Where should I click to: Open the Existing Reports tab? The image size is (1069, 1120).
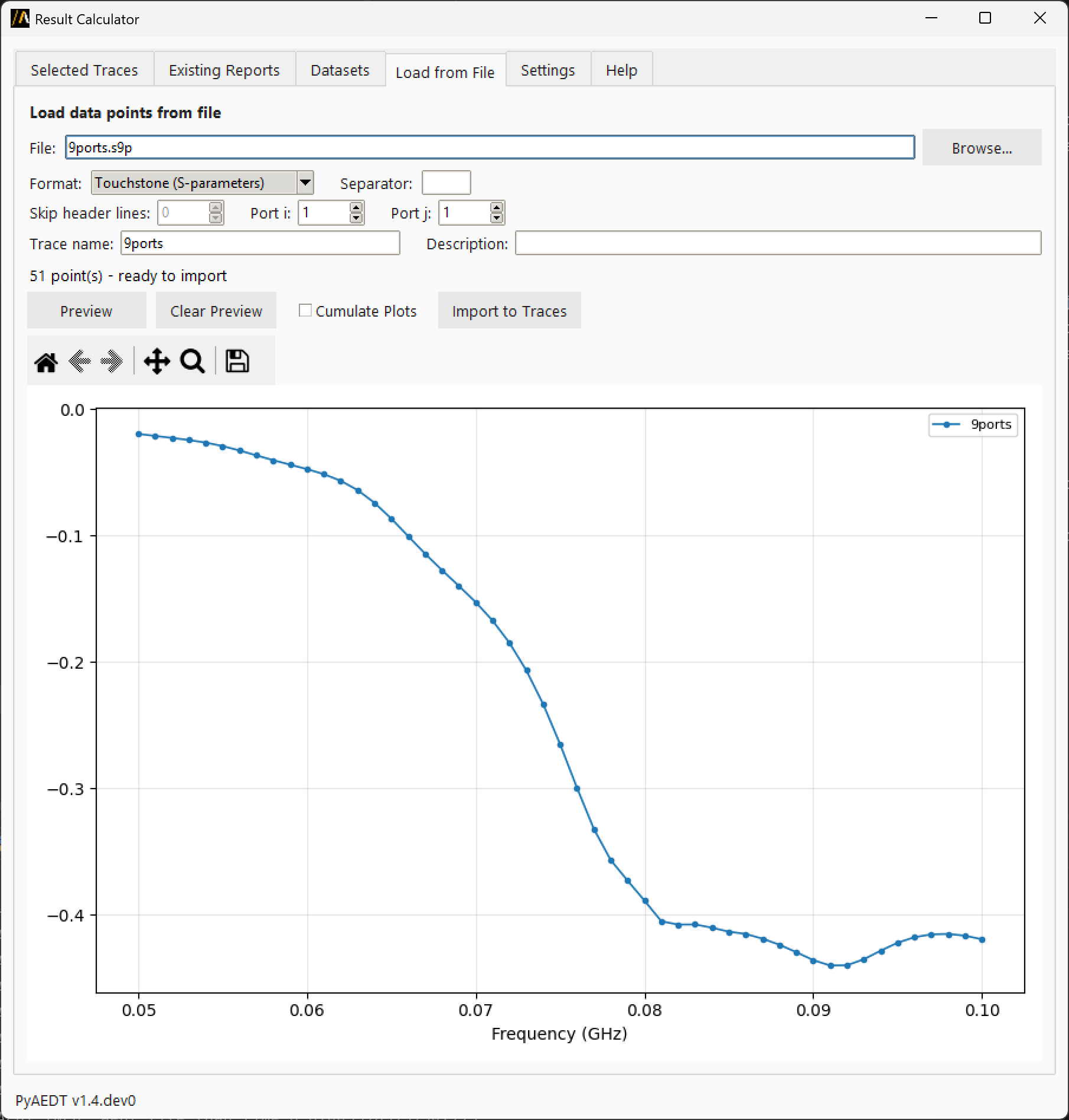click(x=224, y=70)
